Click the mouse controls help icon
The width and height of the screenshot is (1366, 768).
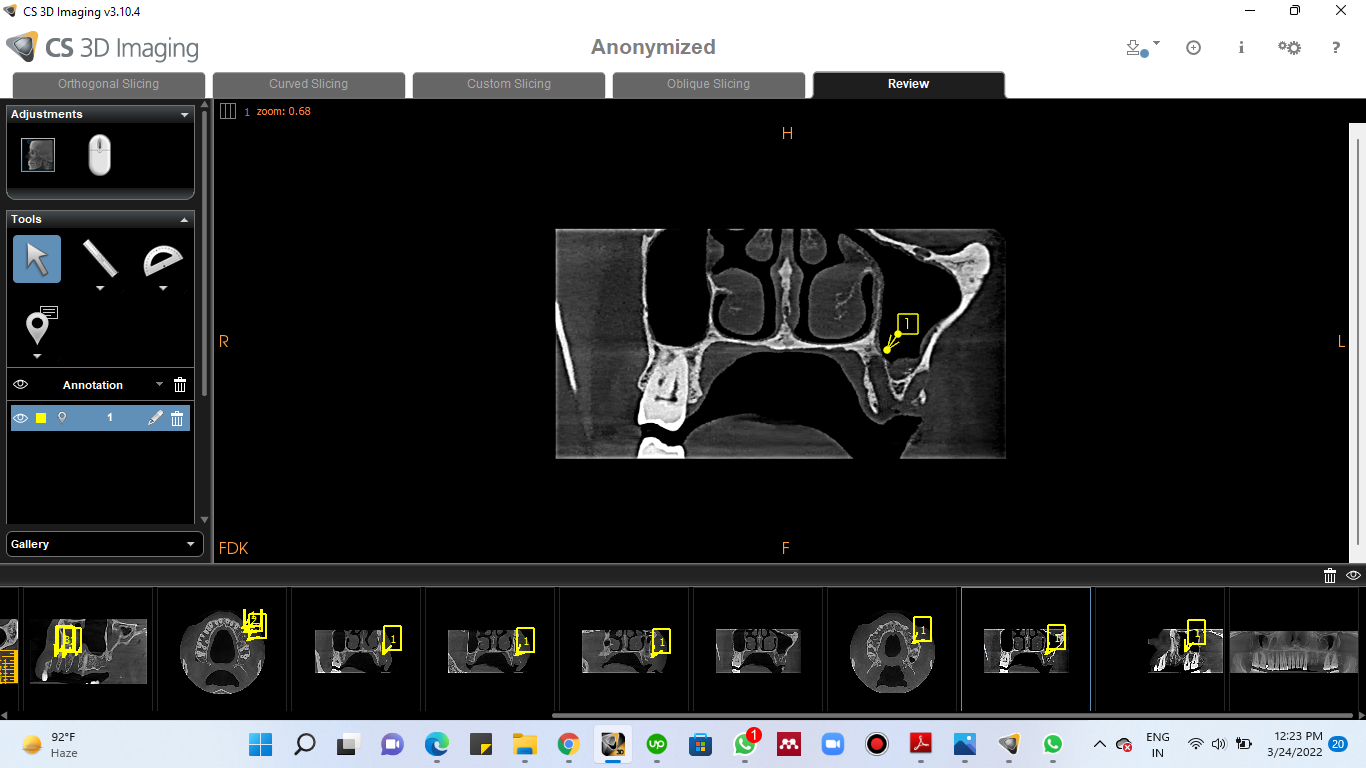pos(99,156)
